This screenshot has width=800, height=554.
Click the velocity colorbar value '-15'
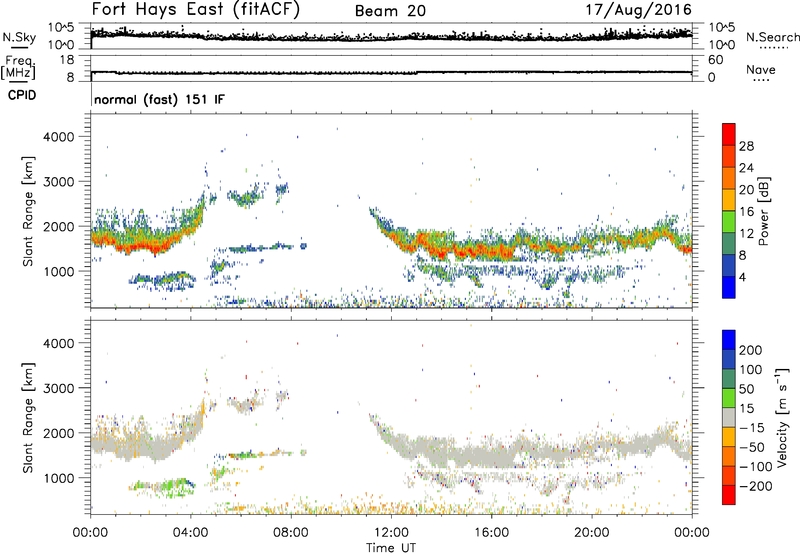(x=752, y=428)
